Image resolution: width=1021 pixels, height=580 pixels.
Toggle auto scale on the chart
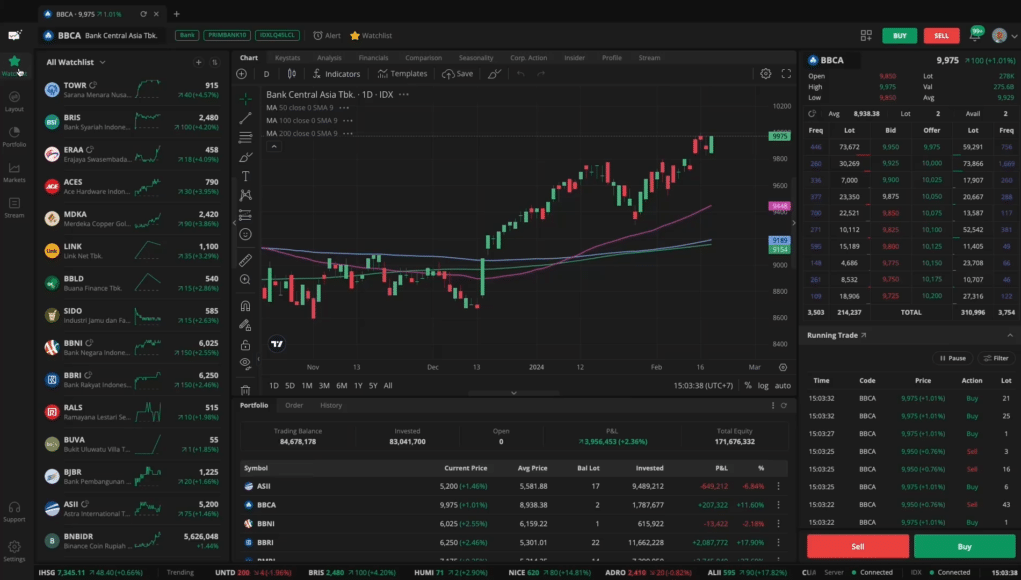pyautogui.click(x=782, y=385)
